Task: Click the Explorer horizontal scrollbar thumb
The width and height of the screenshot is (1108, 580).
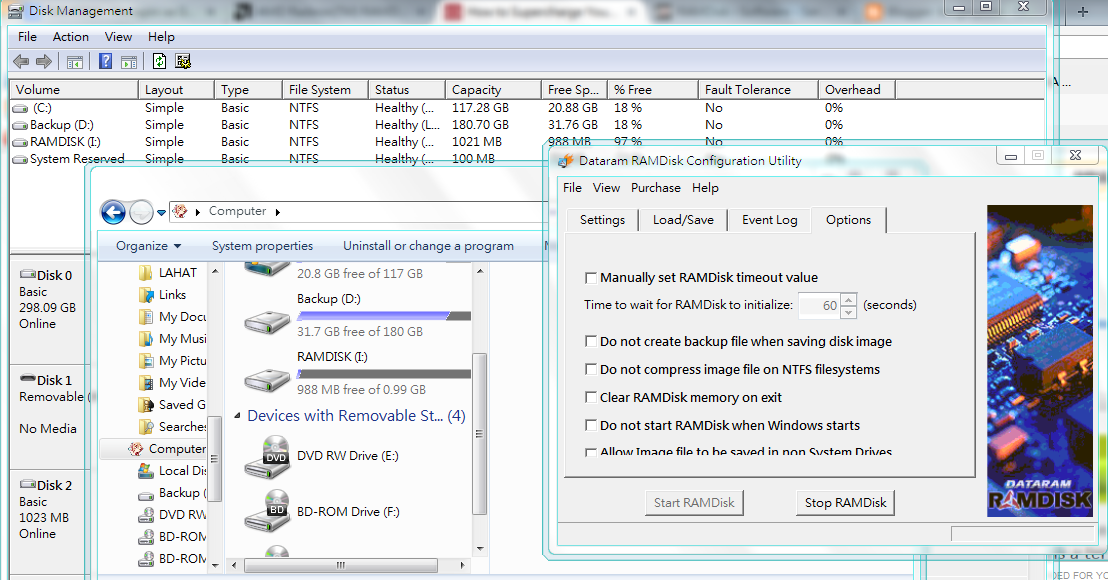Action: (x=341, y=565)
